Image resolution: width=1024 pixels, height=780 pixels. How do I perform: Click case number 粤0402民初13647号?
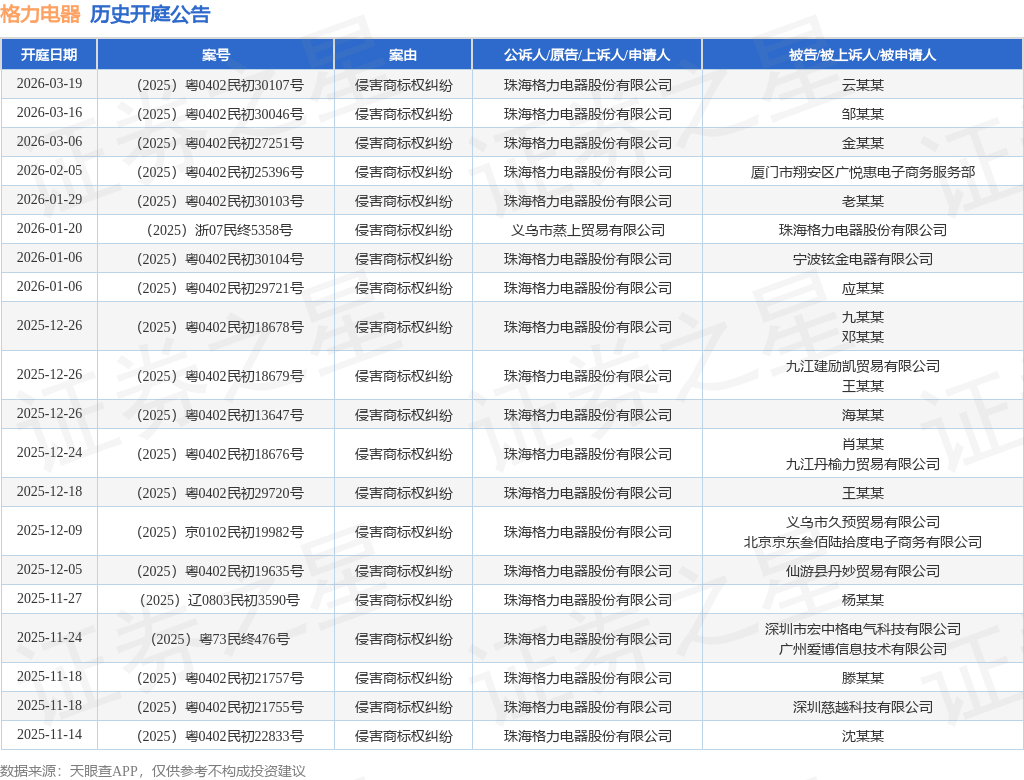220,415
